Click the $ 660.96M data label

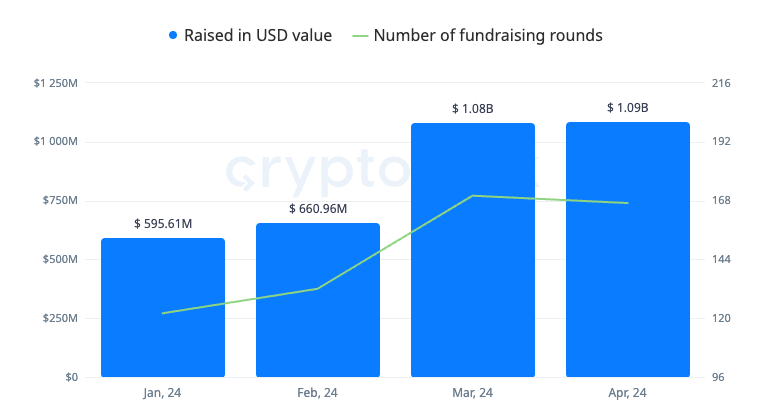pos(318,209)
